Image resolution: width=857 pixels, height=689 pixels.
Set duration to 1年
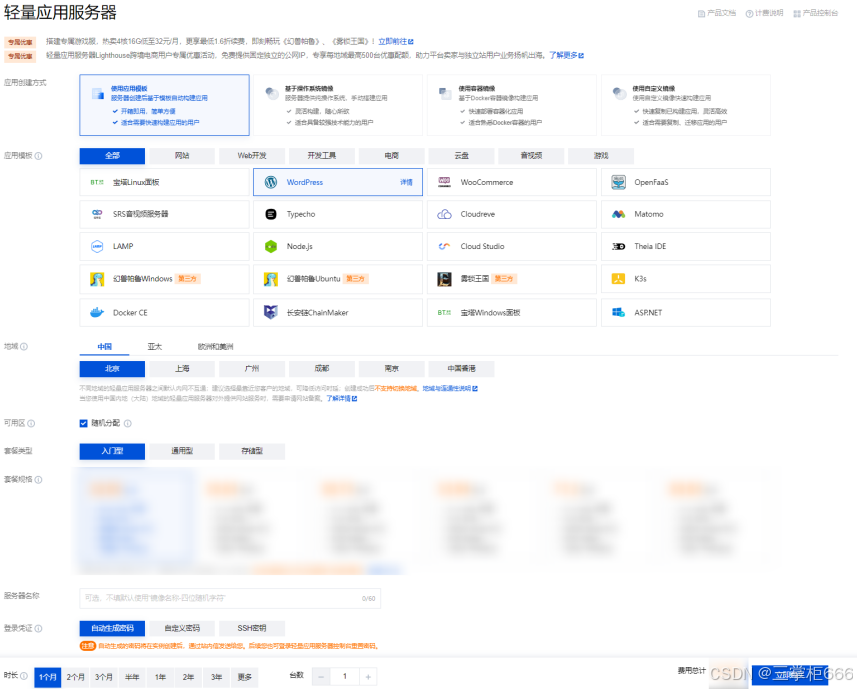(160, 678)
